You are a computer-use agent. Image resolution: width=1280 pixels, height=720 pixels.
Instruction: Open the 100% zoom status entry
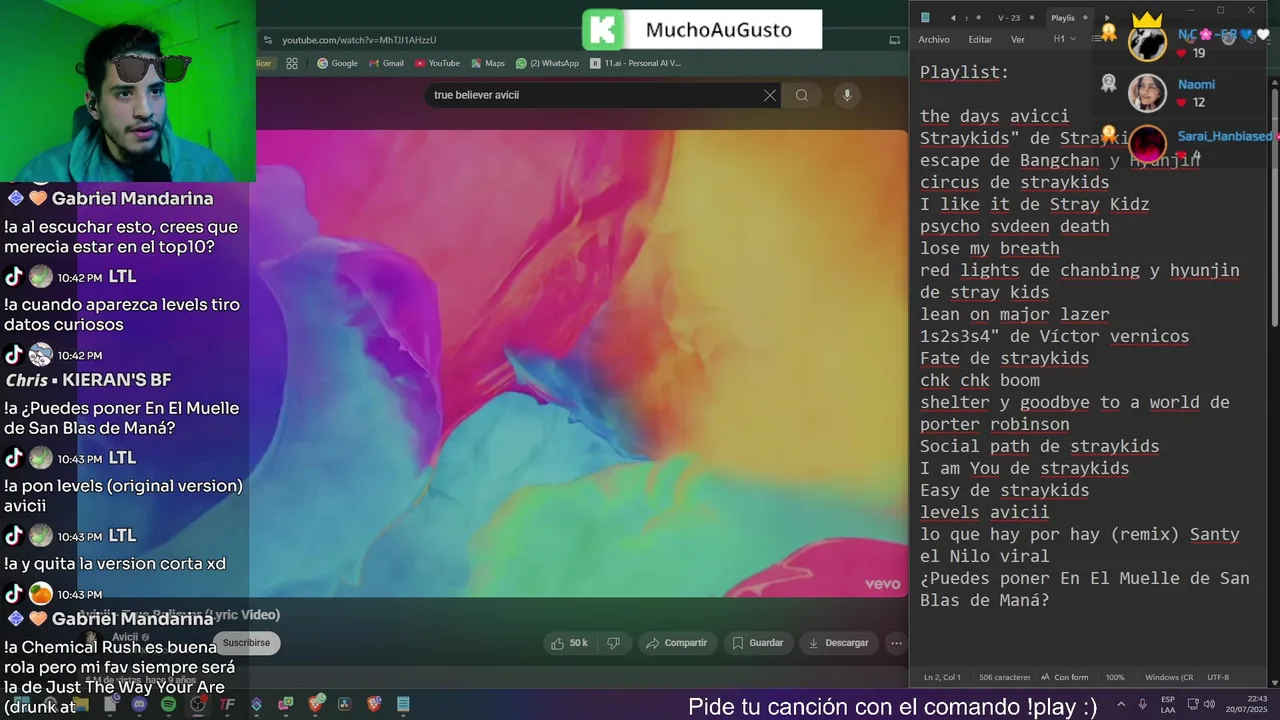point(1115,677)
